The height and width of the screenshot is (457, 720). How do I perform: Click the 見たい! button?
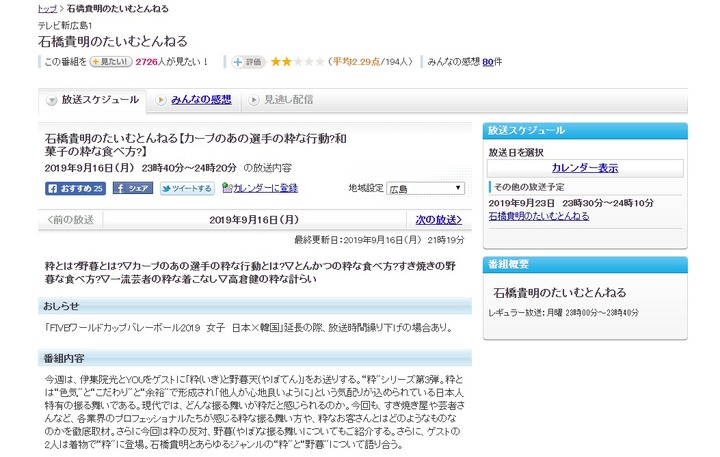pos(111,62)
